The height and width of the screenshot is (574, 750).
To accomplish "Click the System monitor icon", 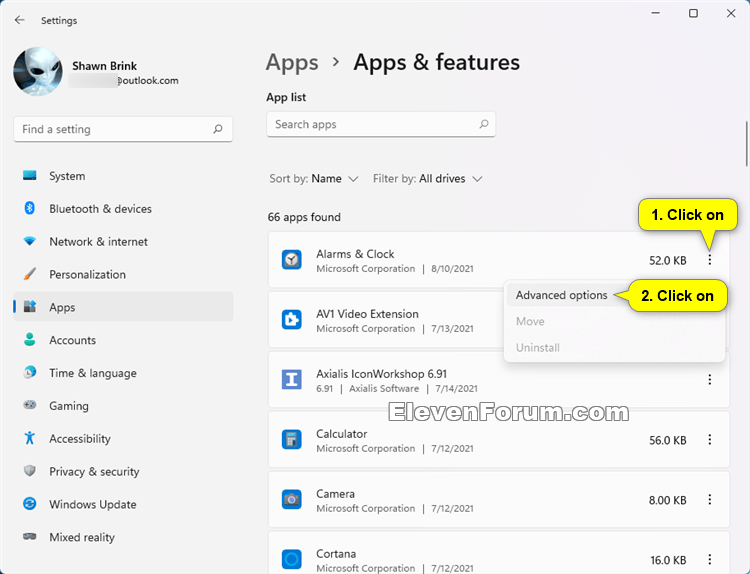I will tap(30, 176).
